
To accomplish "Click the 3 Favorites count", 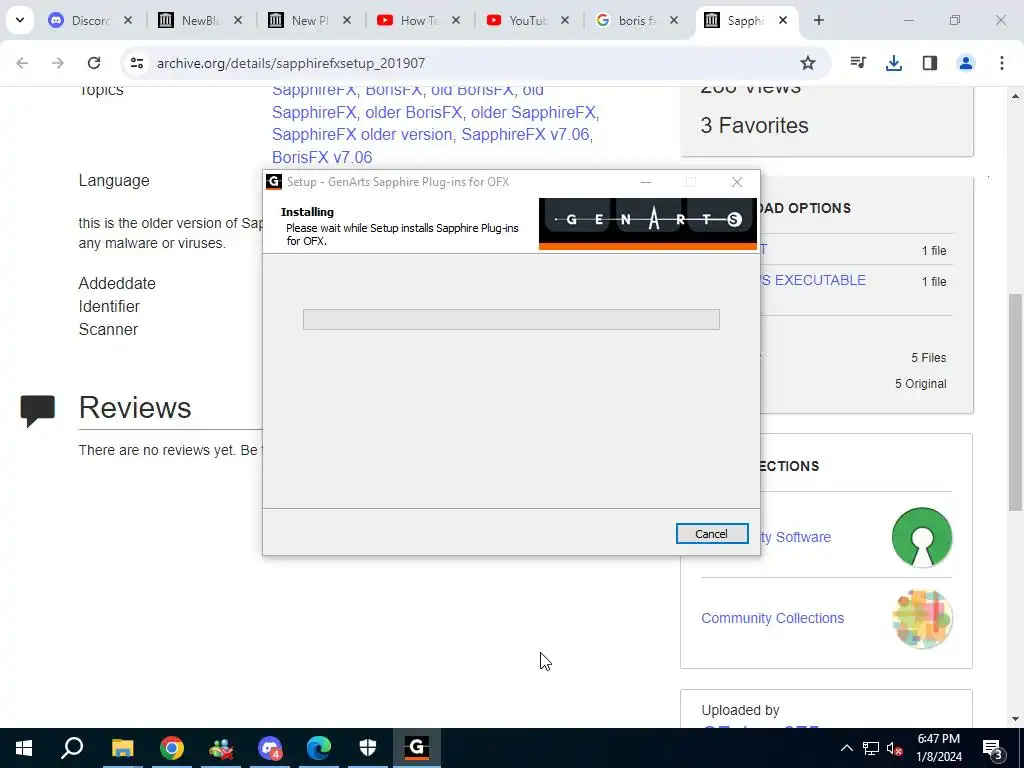I will click(x=754, y=125).
